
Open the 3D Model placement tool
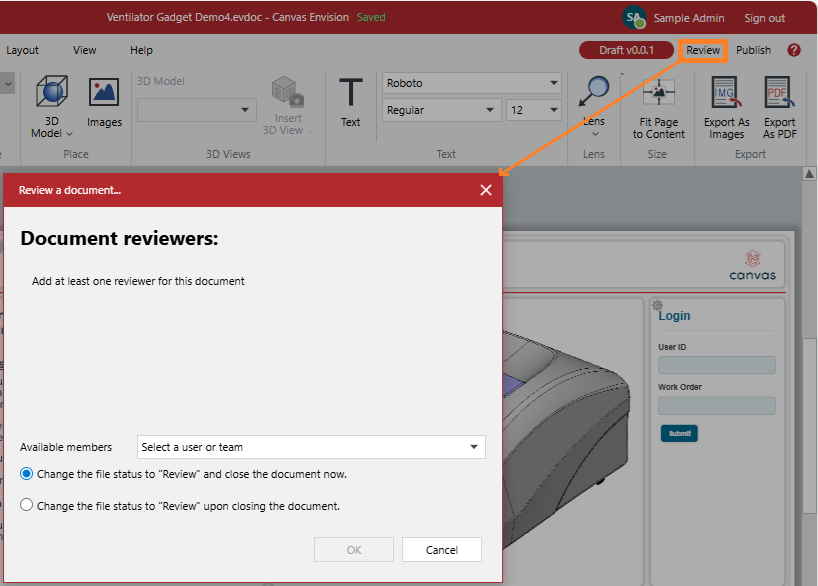tap(51, 92)
